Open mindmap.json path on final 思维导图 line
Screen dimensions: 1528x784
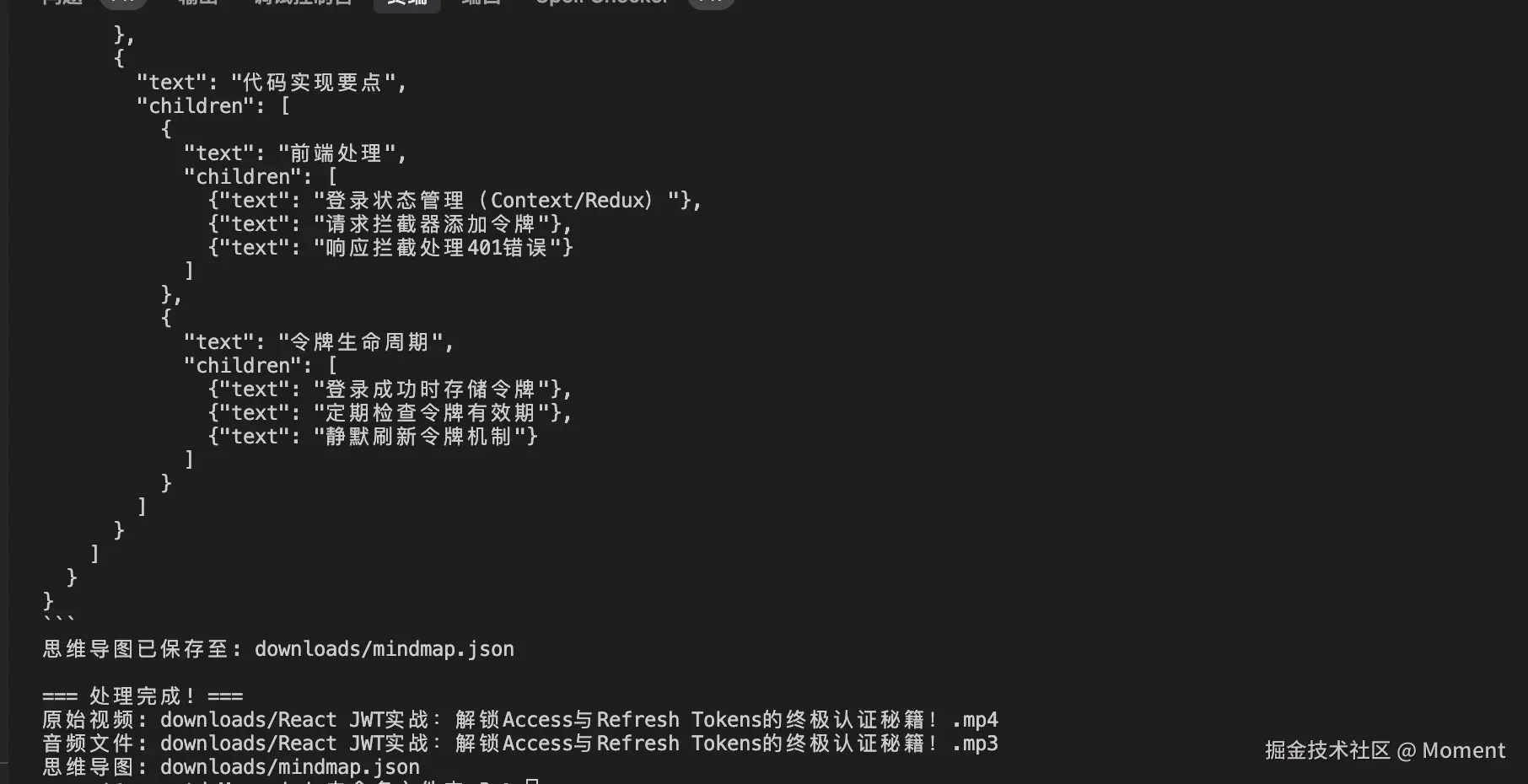[x=289, y=767]
